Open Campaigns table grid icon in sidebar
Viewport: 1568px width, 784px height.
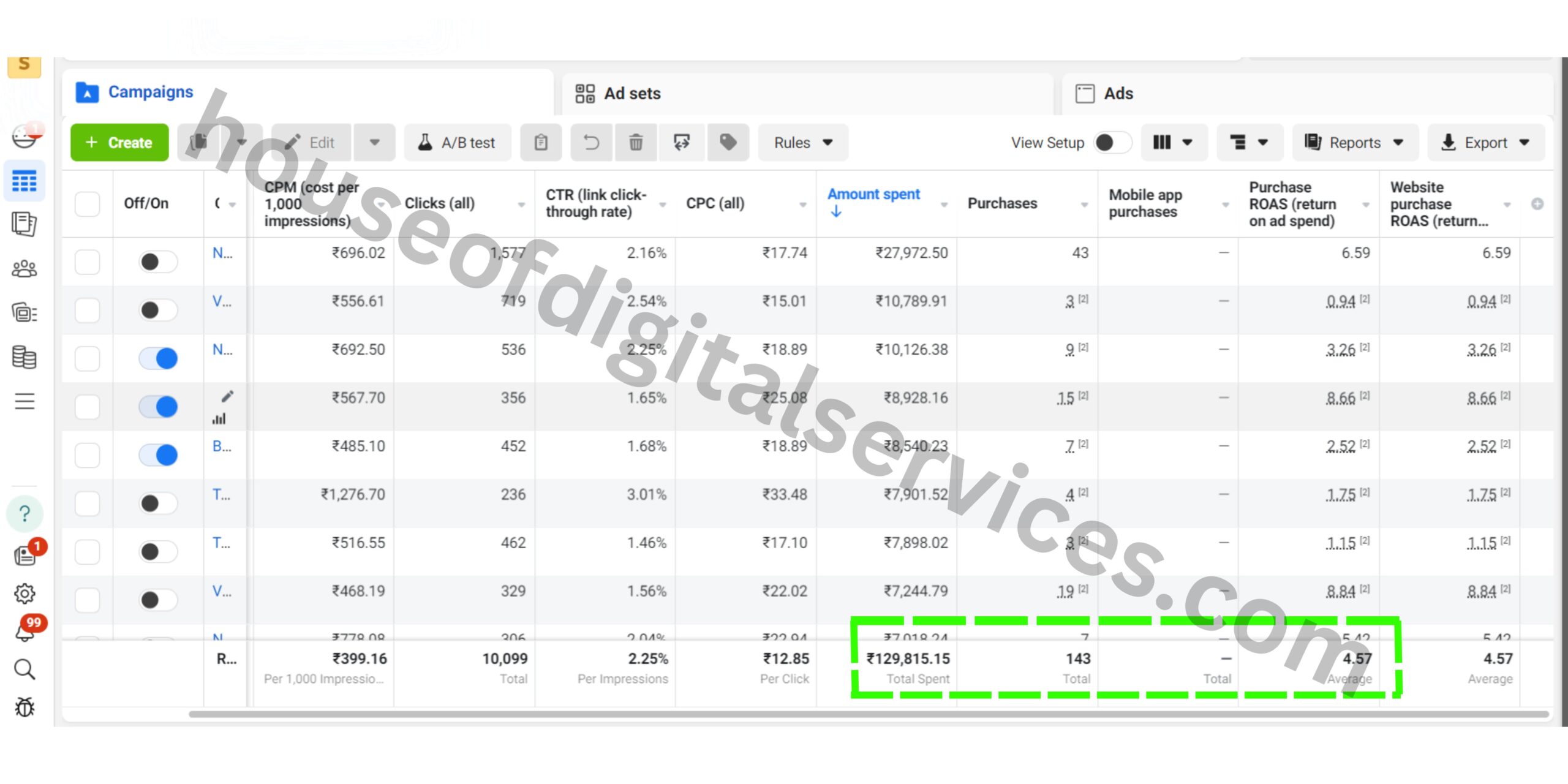(24, 181)
